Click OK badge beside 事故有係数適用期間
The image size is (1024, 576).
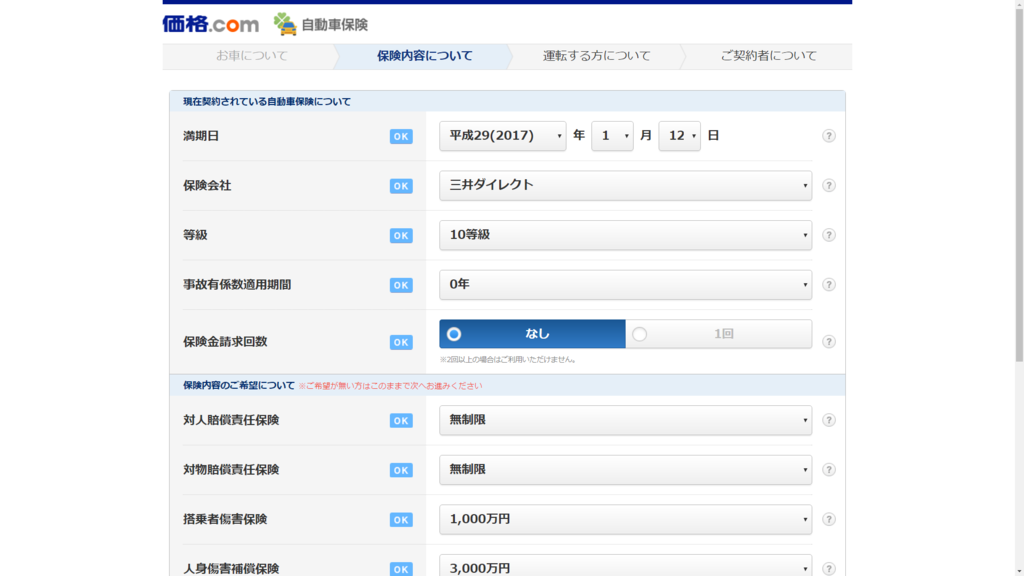point(401,285)
